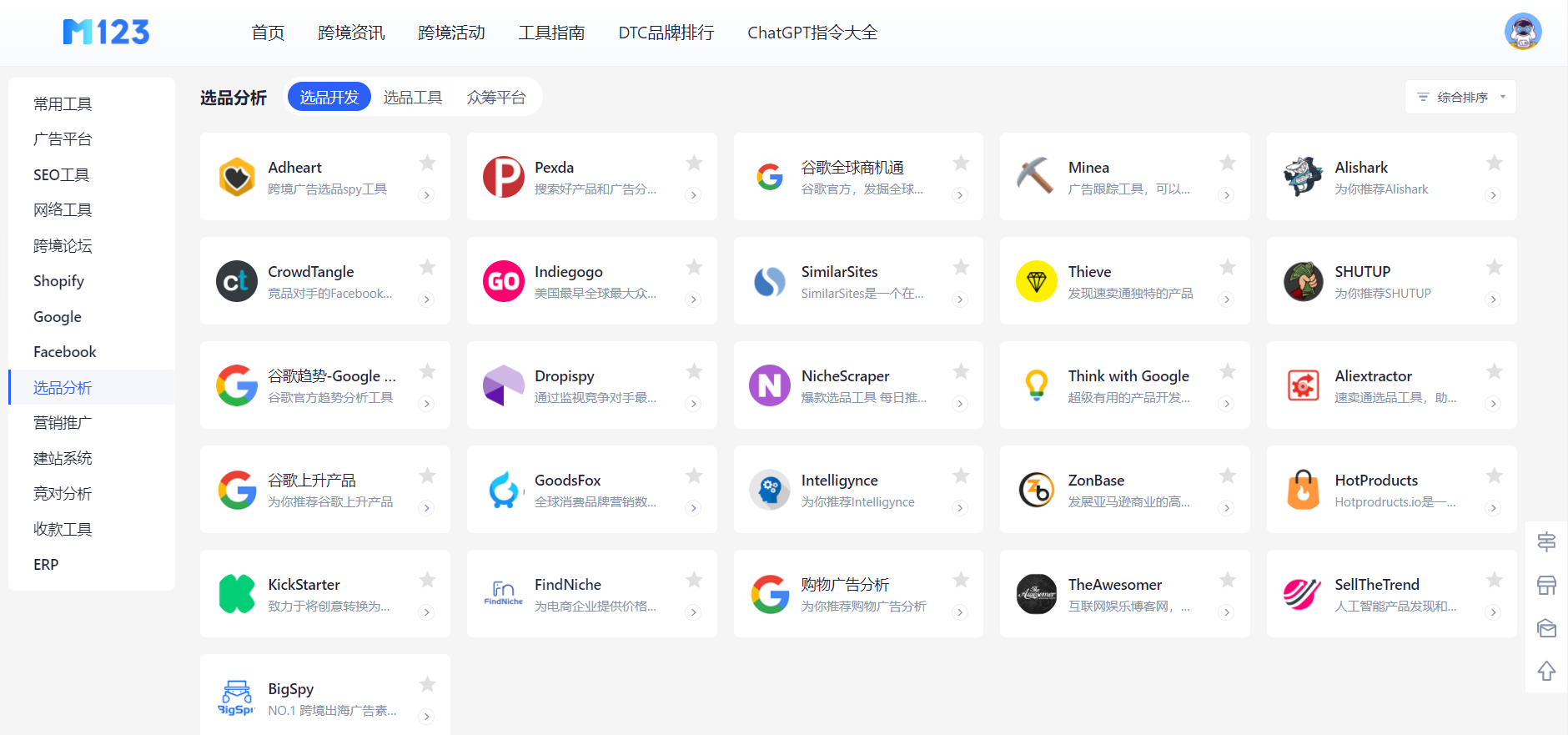Click the Adheart app icon
The height and width of the screenshot is (735, 1568).
tap(237, 177)
